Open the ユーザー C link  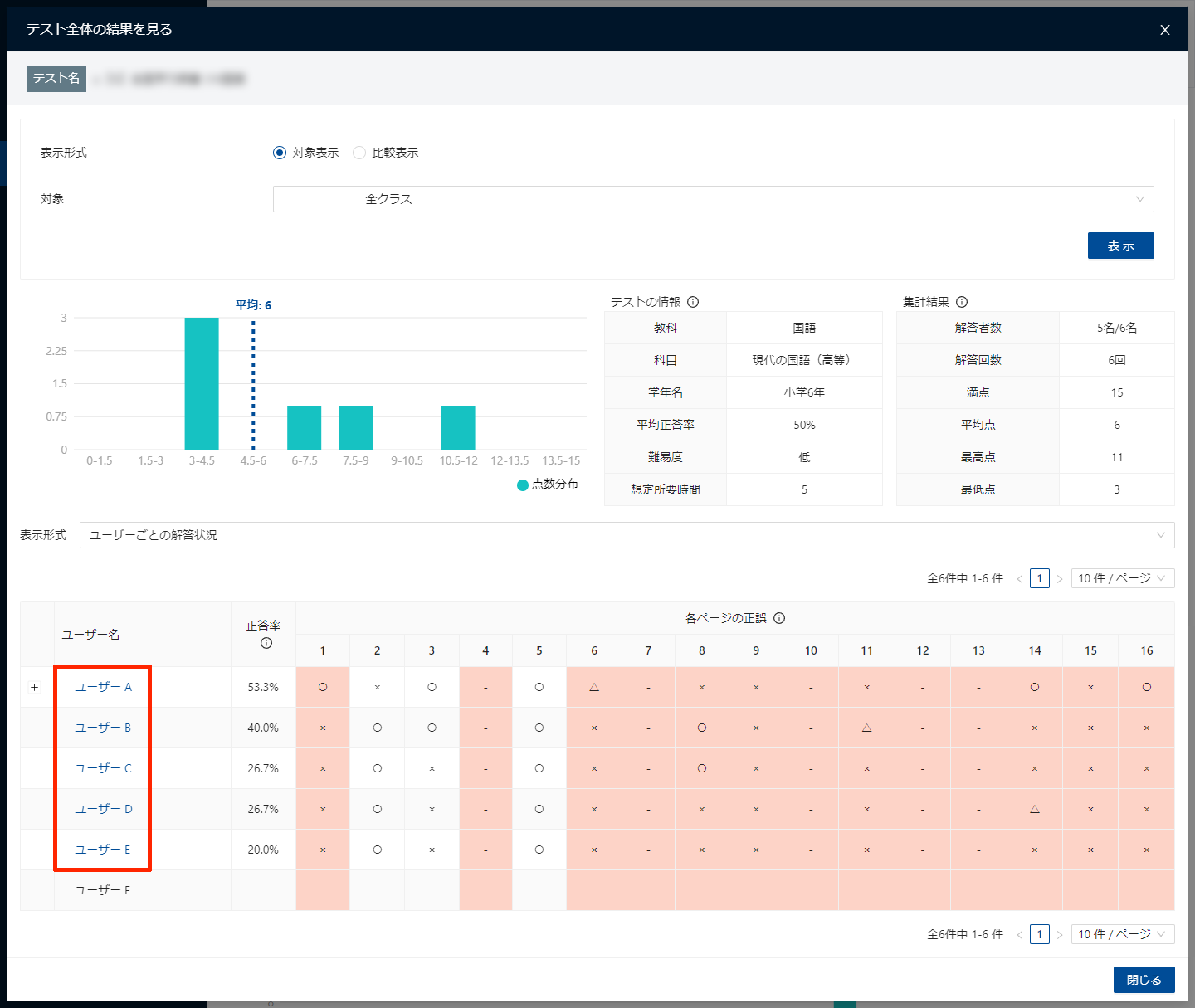click(x=103, y=768)
